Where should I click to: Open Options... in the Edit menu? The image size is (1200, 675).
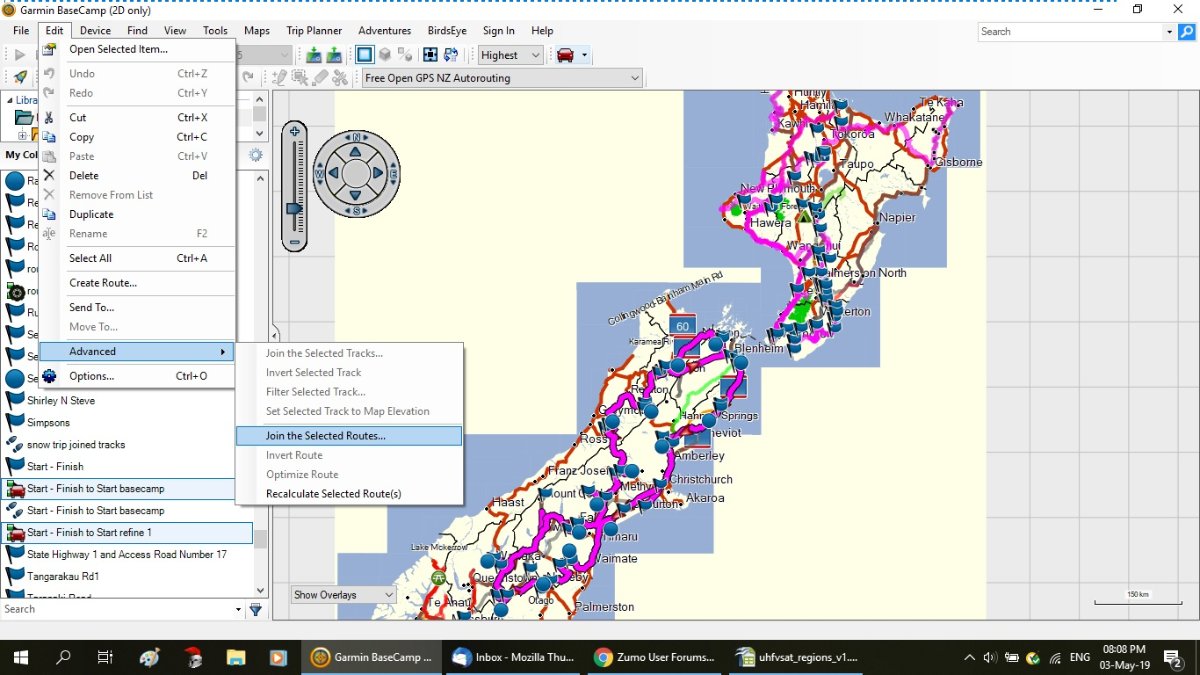pyautogui.click(x=137, y=377)
